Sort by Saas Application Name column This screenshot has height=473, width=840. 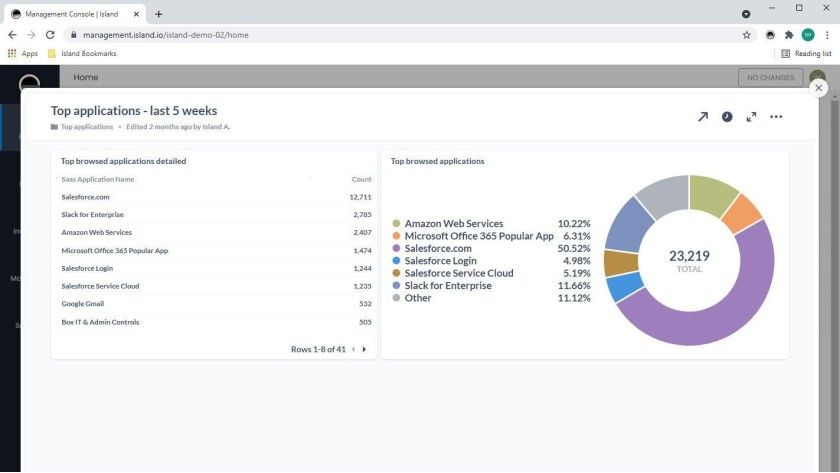(98, 179)
